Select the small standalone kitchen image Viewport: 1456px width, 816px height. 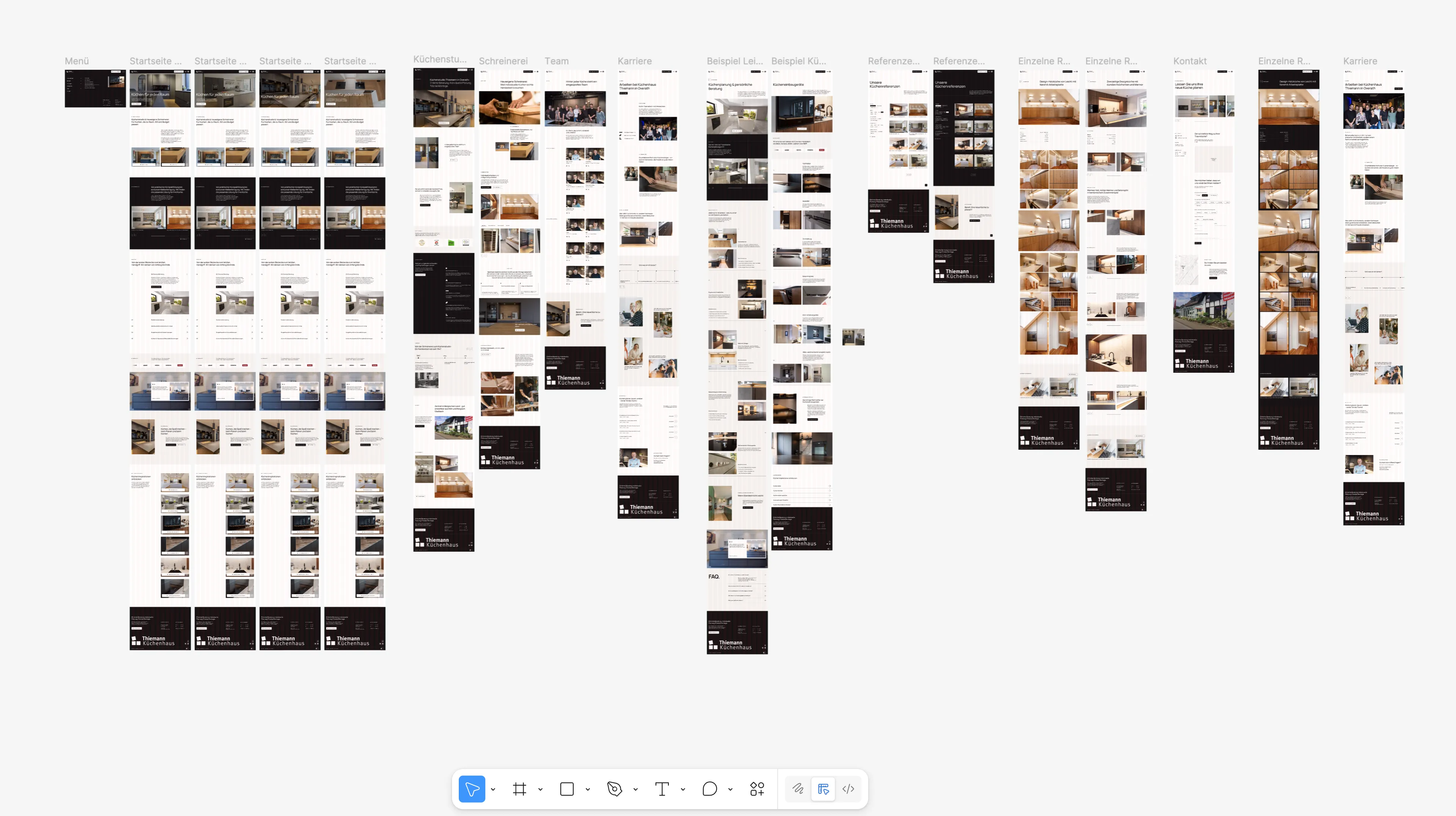(x=853, y=337)
